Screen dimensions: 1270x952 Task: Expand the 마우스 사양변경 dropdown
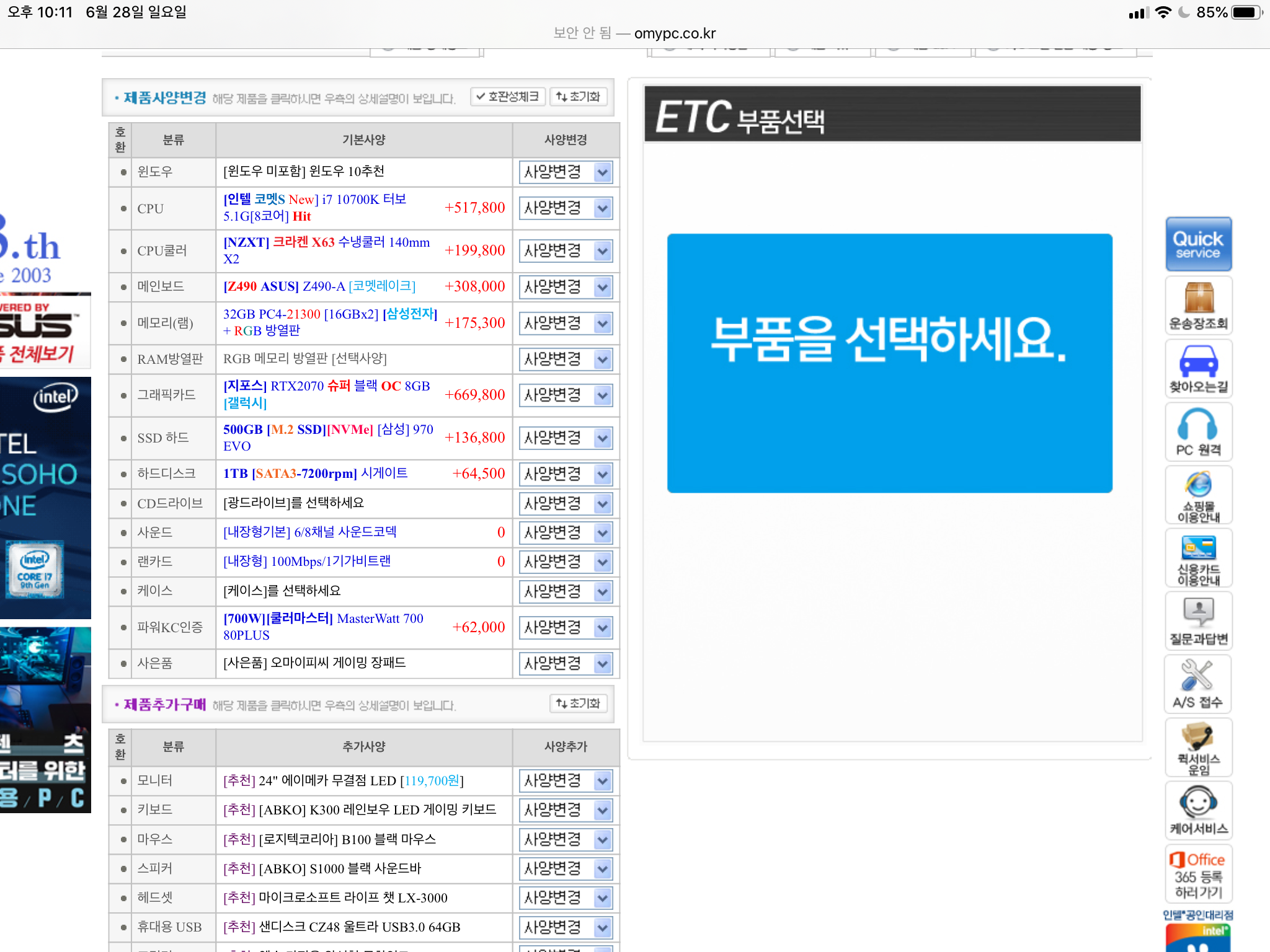(566, 840)
